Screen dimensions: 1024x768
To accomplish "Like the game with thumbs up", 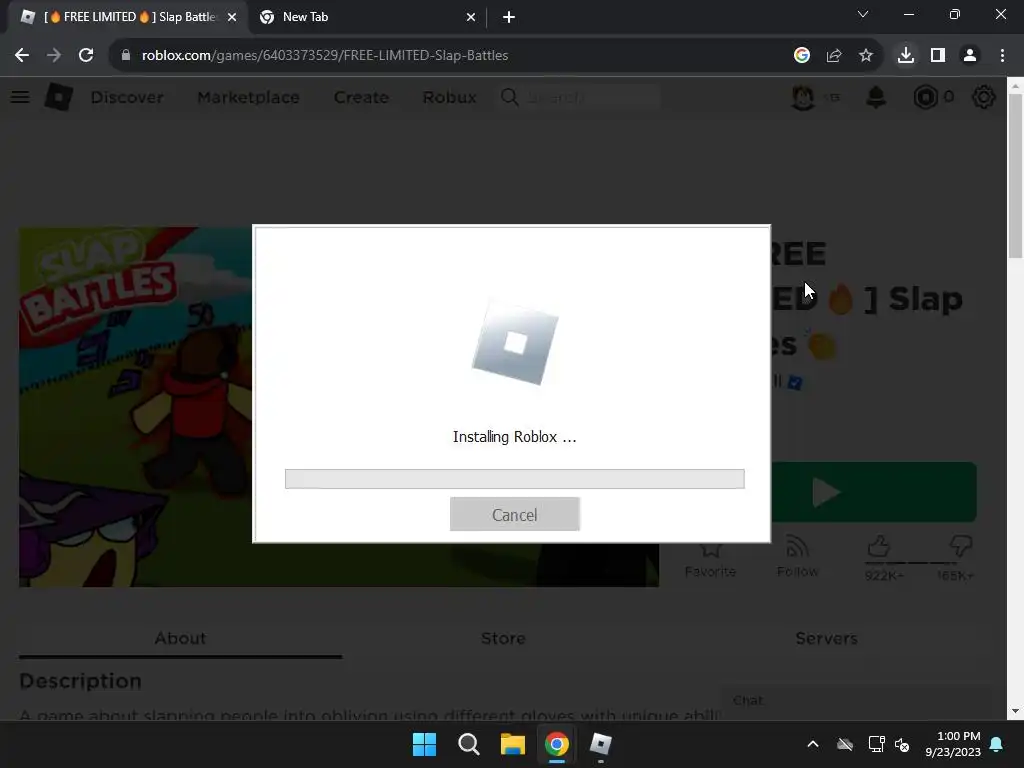I will [880, 547].
